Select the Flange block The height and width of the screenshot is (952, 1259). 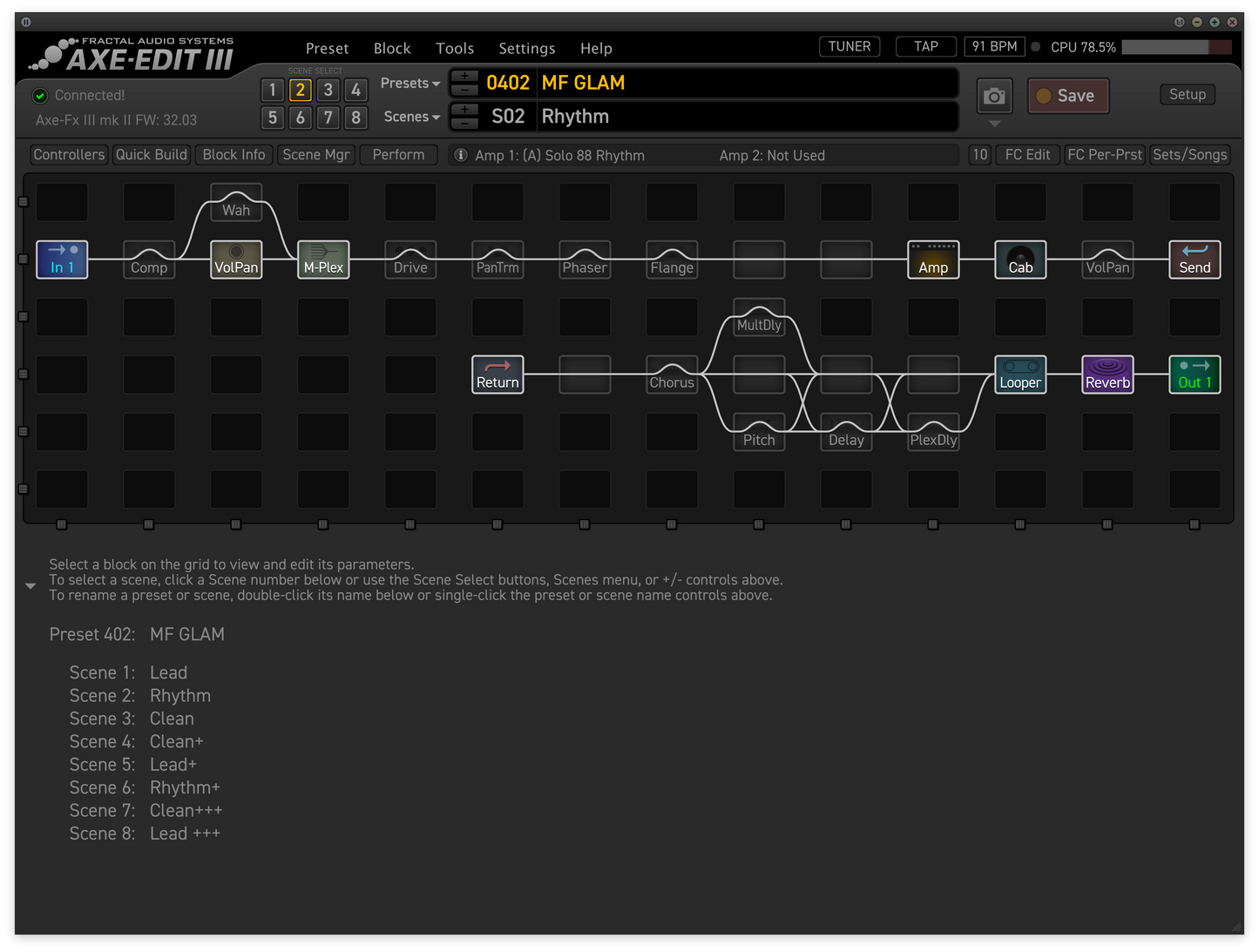click(672, 260)
